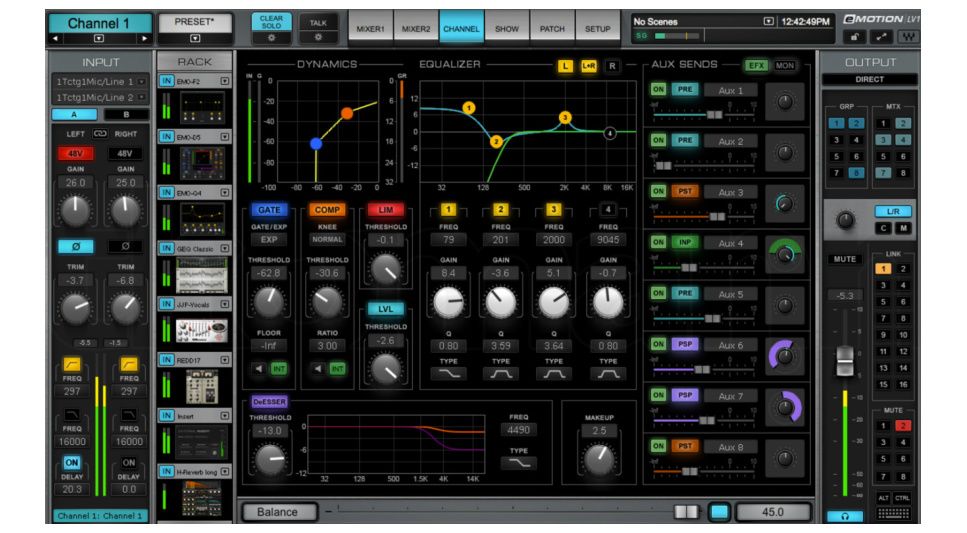Image resolution: width=967 pixels, height=533 pixels.
Task: Toggle the COMP section on/off
Action: 327,210
